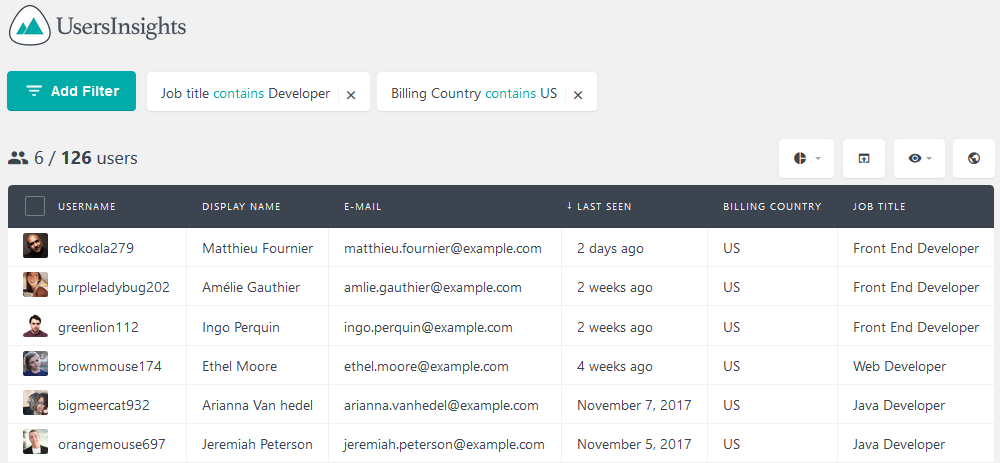Open the greenlion112 username link
This screenshot has height=463, width=1000.
[98, 327]
